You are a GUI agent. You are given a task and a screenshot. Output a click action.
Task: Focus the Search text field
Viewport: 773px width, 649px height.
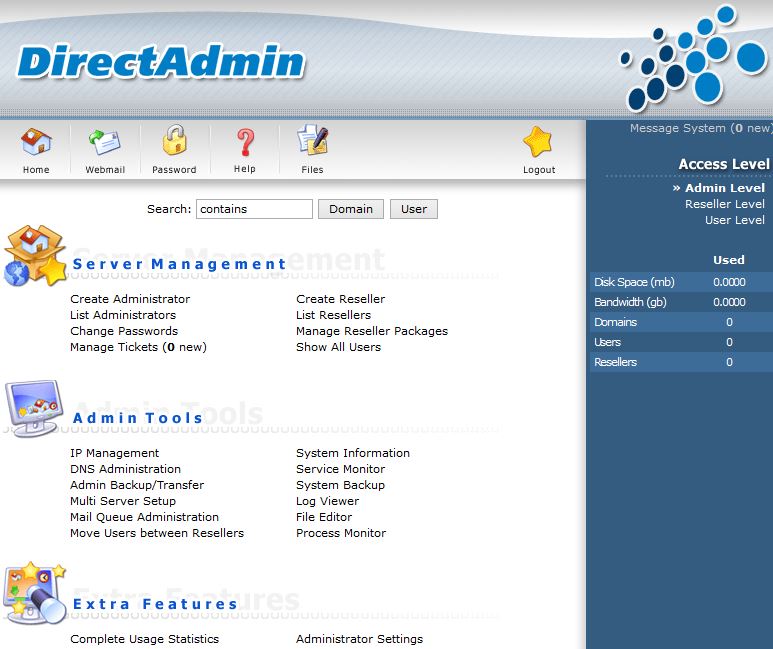(x=254, y=209)
